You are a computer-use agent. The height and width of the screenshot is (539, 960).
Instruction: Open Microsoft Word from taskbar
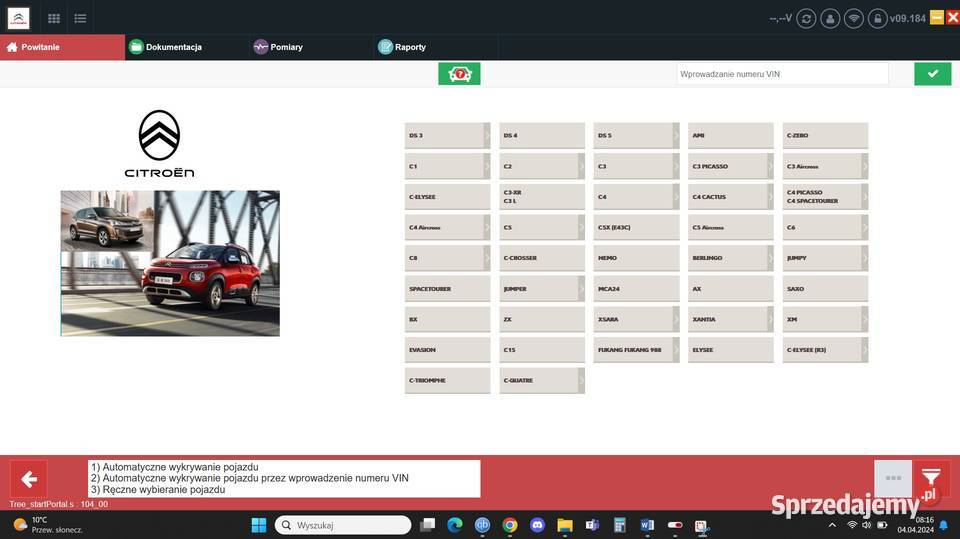point(647,525)
